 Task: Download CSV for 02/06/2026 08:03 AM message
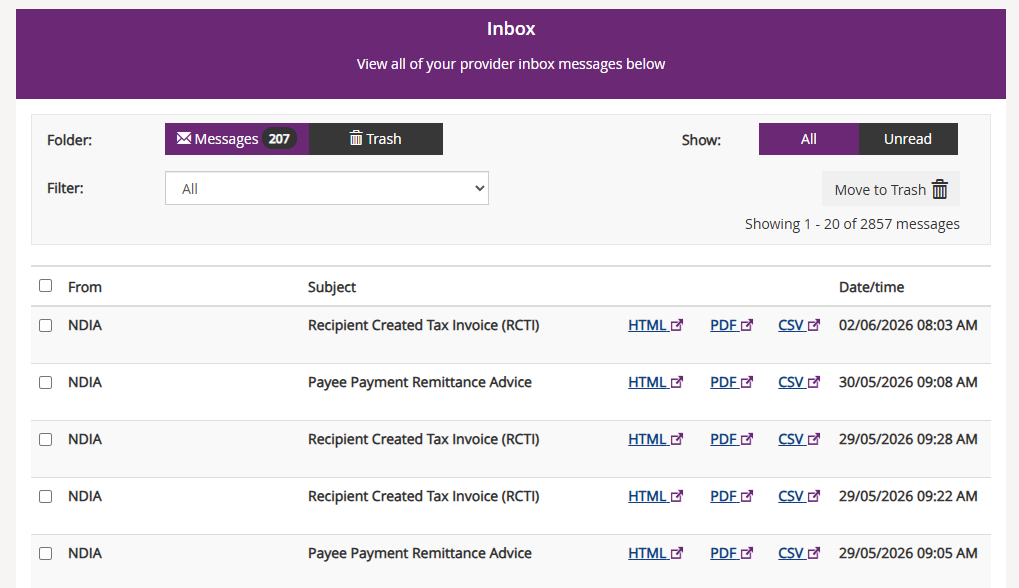(x=799, y=325)
